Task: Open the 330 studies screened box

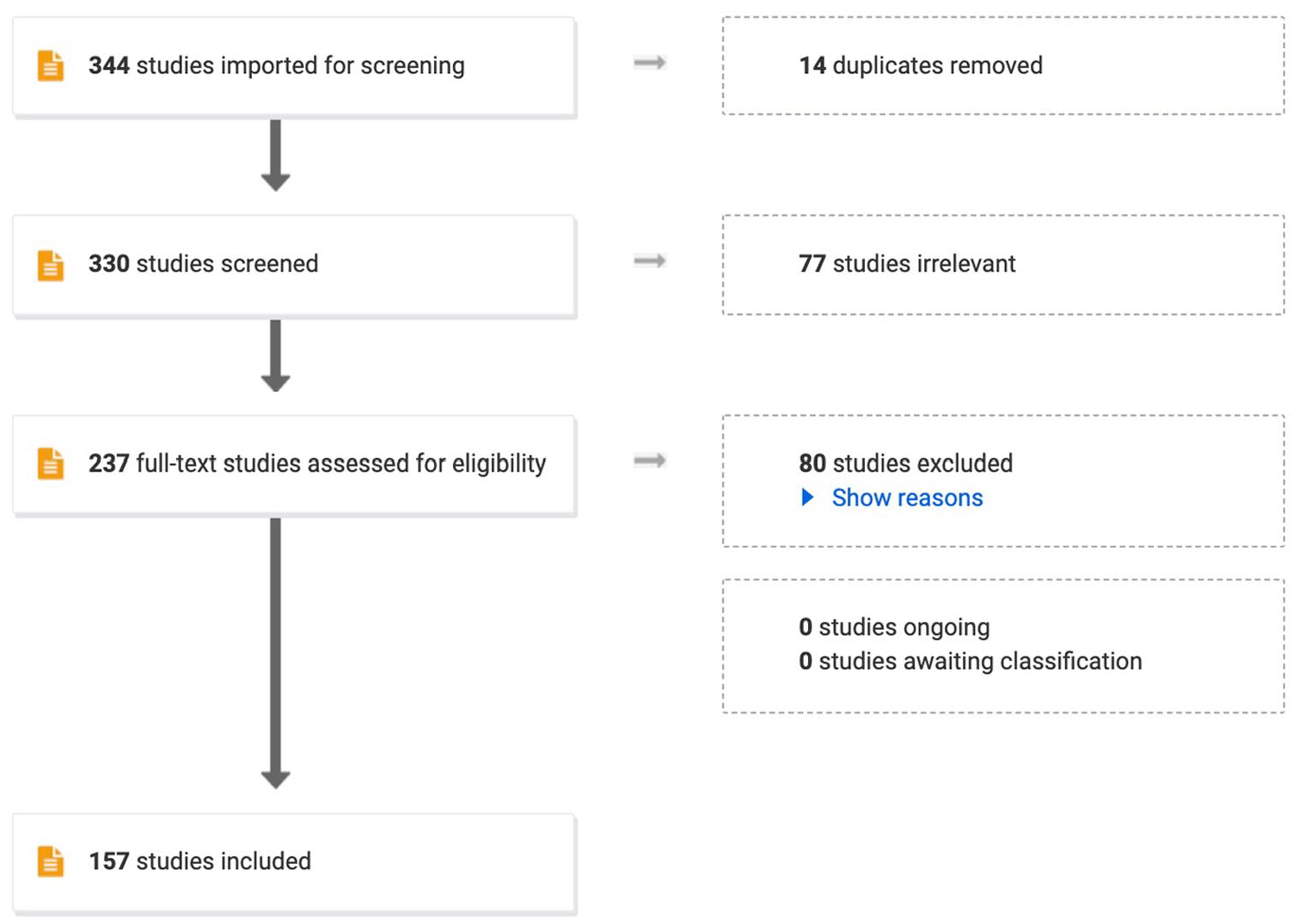Action: coord(294,266)
